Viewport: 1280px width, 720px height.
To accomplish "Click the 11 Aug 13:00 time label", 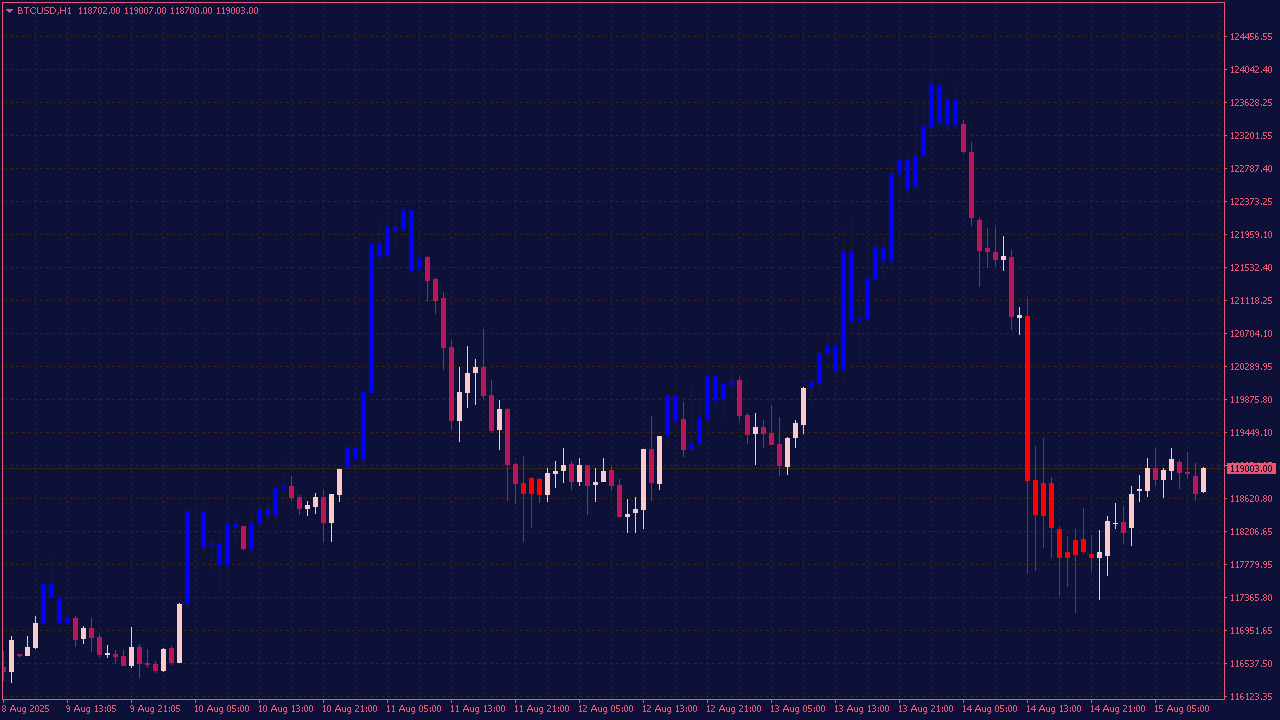I will [x=477, y=709].
